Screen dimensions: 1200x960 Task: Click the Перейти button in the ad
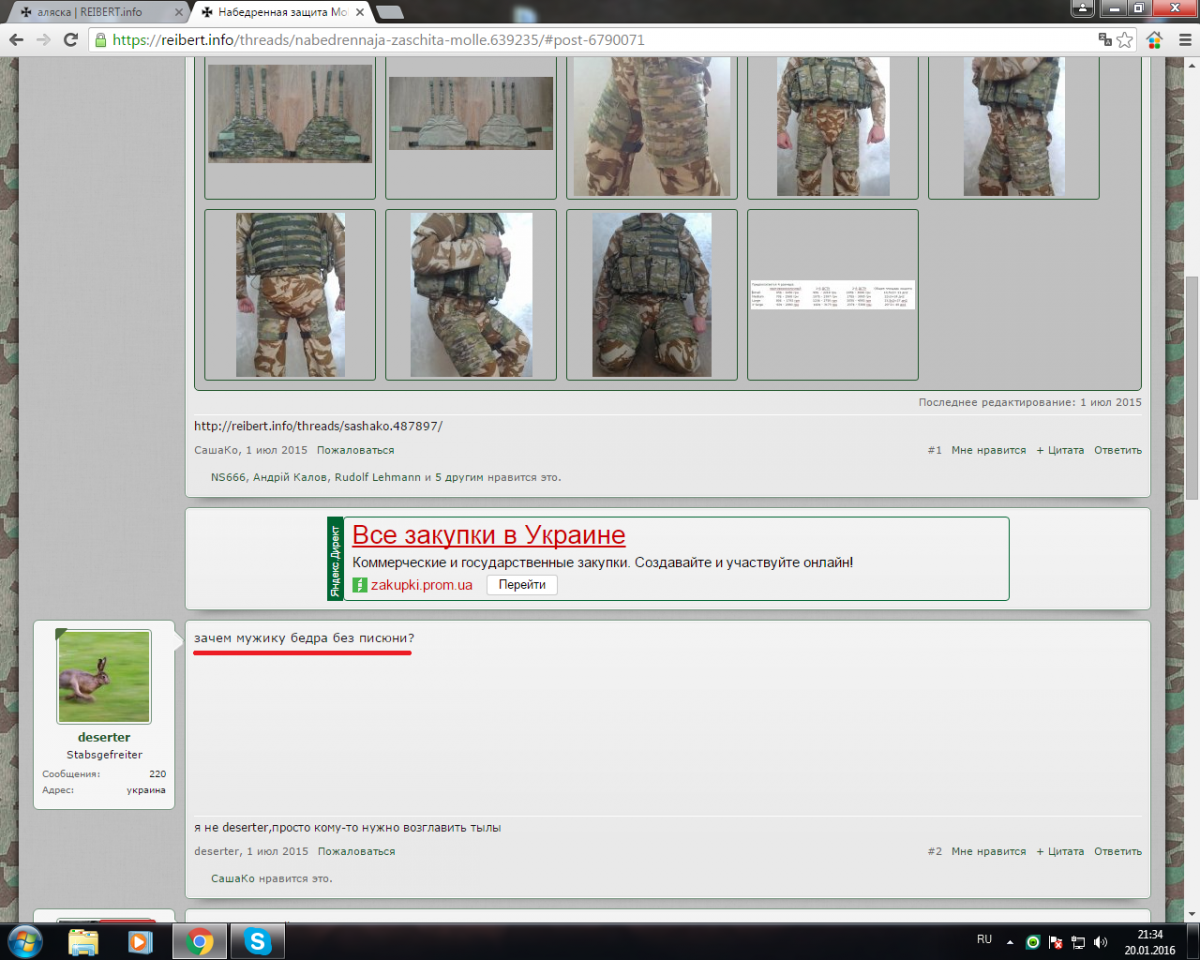pos(522,585)
